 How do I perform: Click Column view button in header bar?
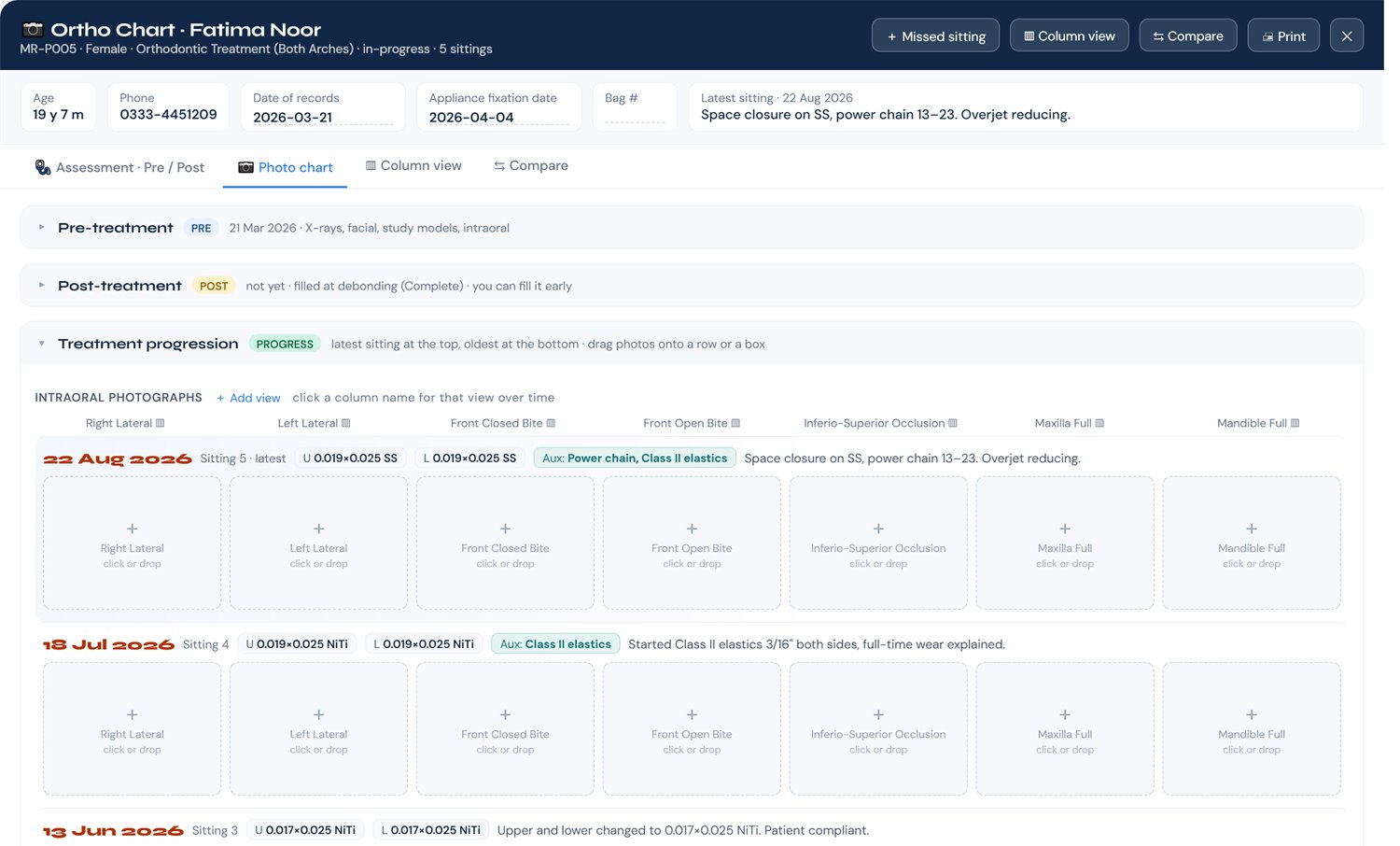point(1070,35)
